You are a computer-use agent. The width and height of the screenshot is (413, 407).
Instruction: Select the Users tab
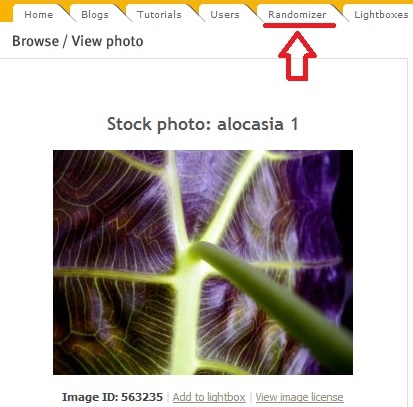pyautogui.click(x=225, y=15)
